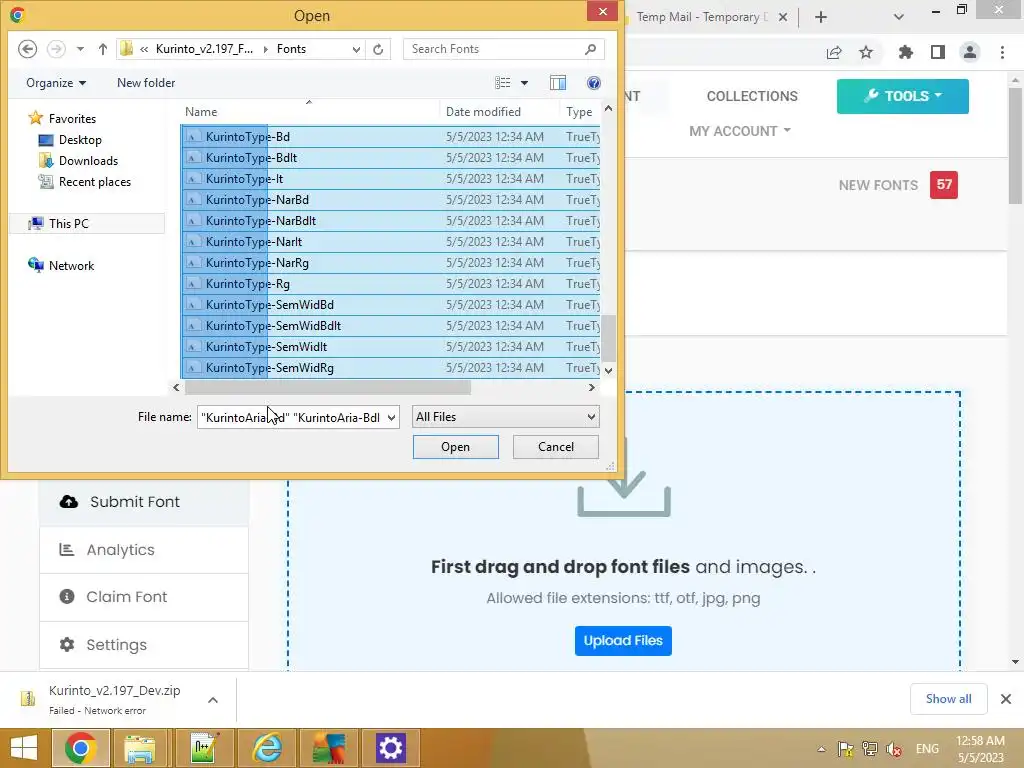Click Chrome share page icon
Image resolution: width=1024 pixels, height=768 pixels.
(834, 52)
